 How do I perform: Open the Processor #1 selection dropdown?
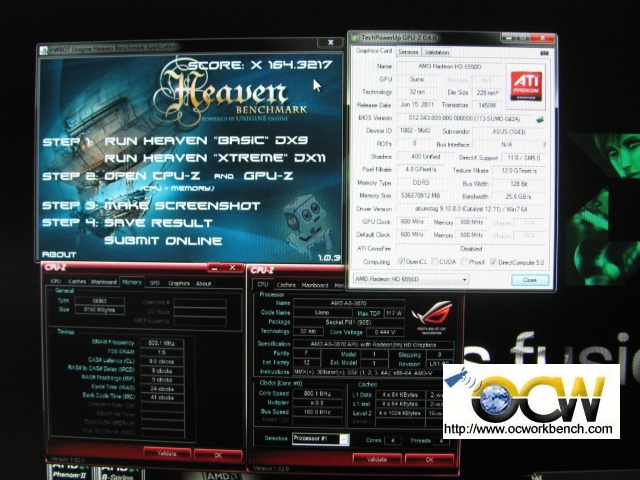pyautogui.click(x=321, y=439)
